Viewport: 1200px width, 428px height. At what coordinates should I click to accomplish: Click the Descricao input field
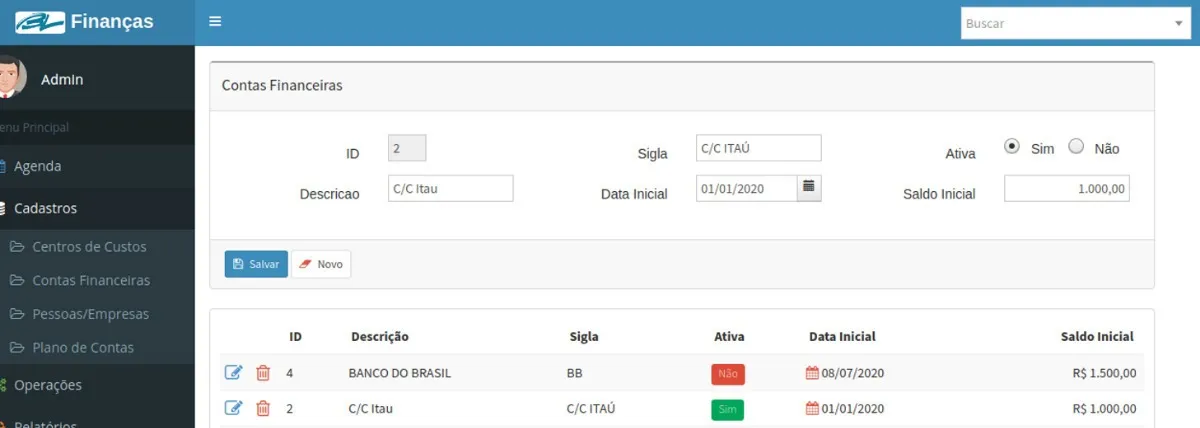coord(450,188)
